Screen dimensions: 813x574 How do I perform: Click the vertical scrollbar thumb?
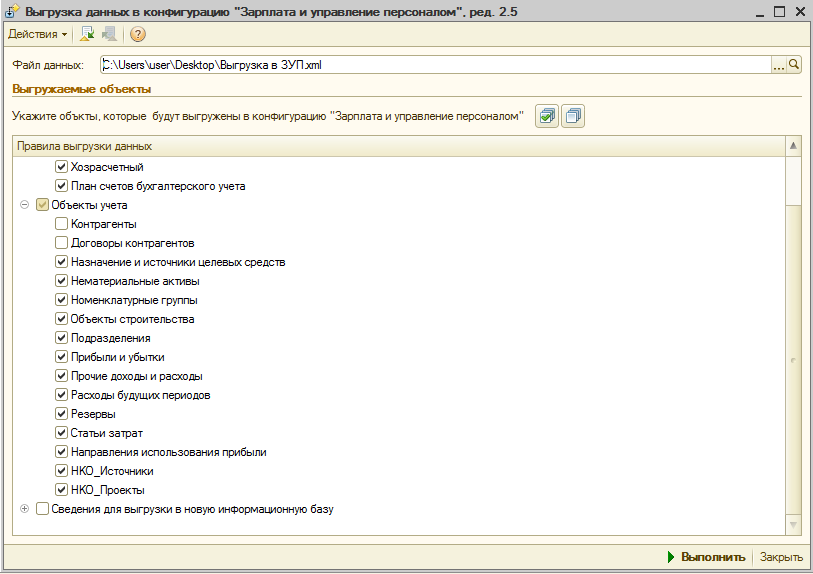793,359
